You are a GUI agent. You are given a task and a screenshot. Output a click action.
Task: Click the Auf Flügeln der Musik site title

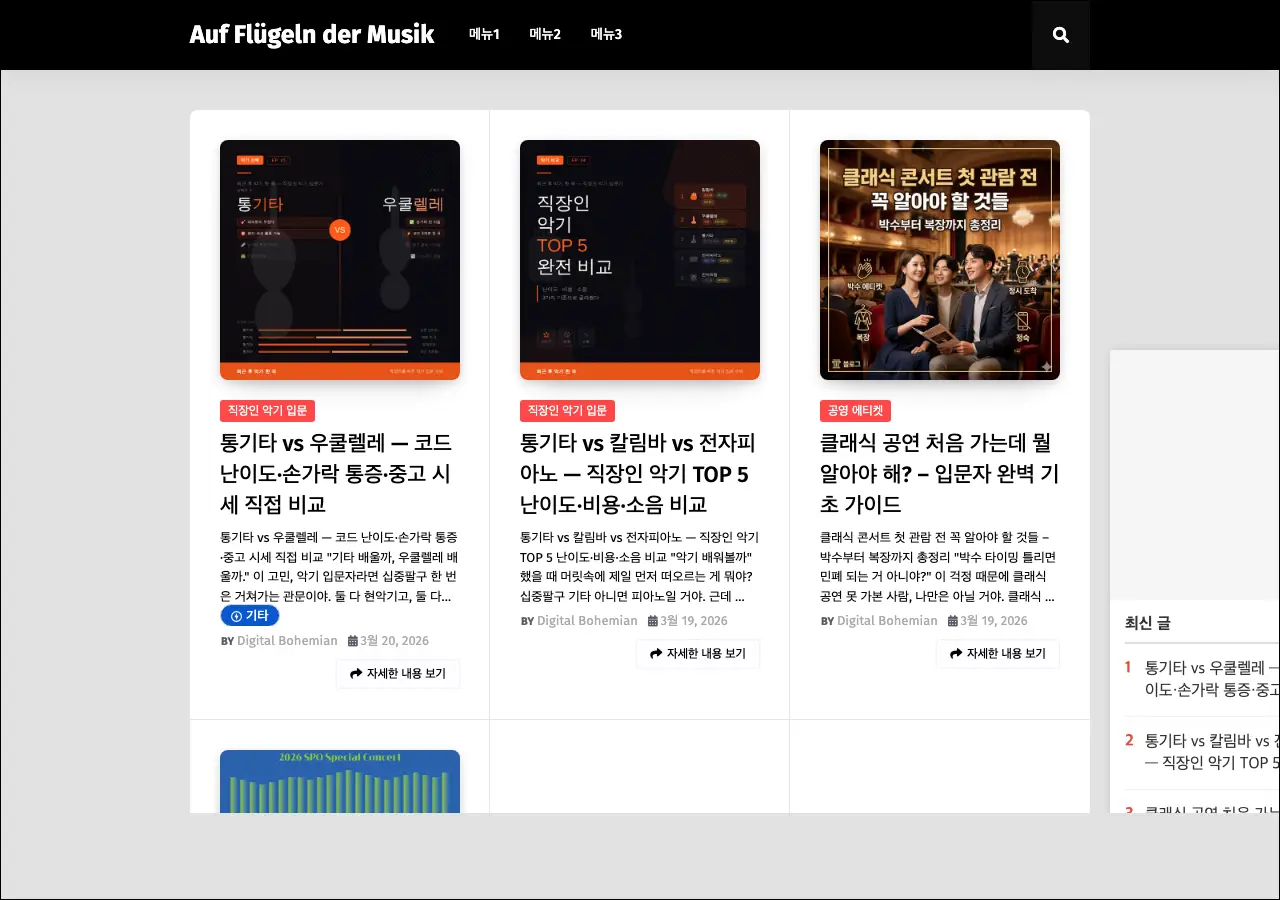312,35
